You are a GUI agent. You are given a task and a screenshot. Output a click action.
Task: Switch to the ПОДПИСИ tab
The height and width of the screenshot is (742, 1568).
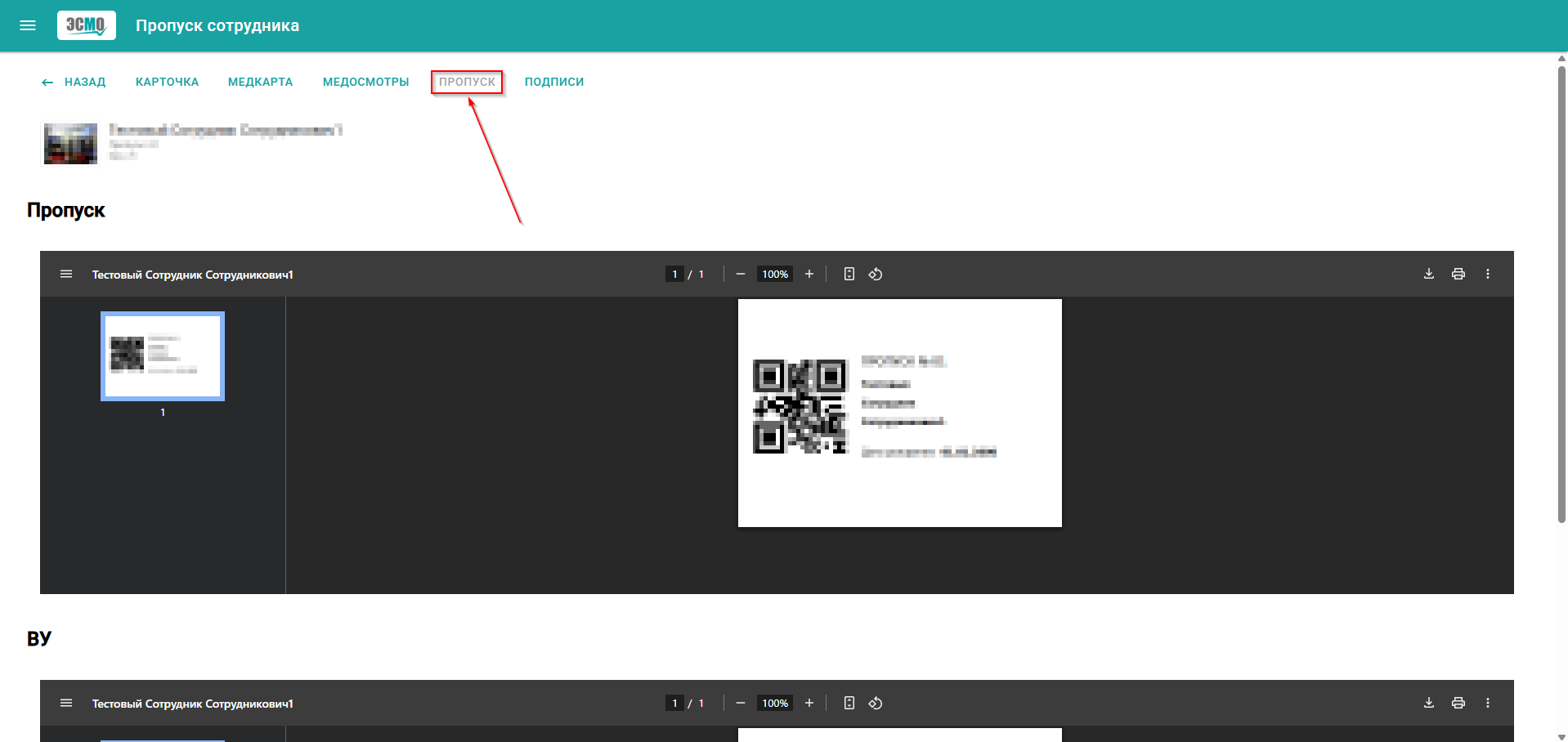(554, 82)
